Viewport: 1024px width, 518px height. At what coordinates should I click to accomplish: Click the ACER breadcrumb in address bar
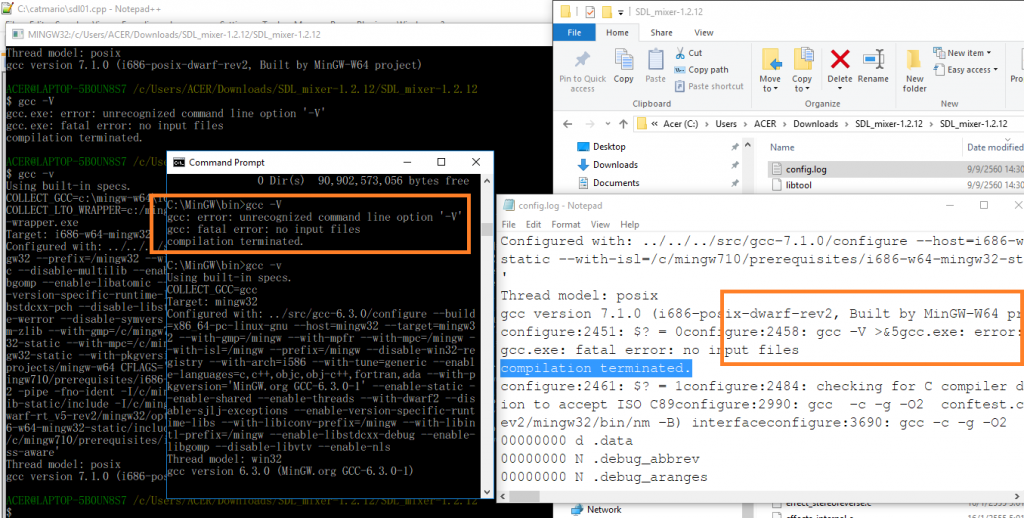click(x=765, y=123)
